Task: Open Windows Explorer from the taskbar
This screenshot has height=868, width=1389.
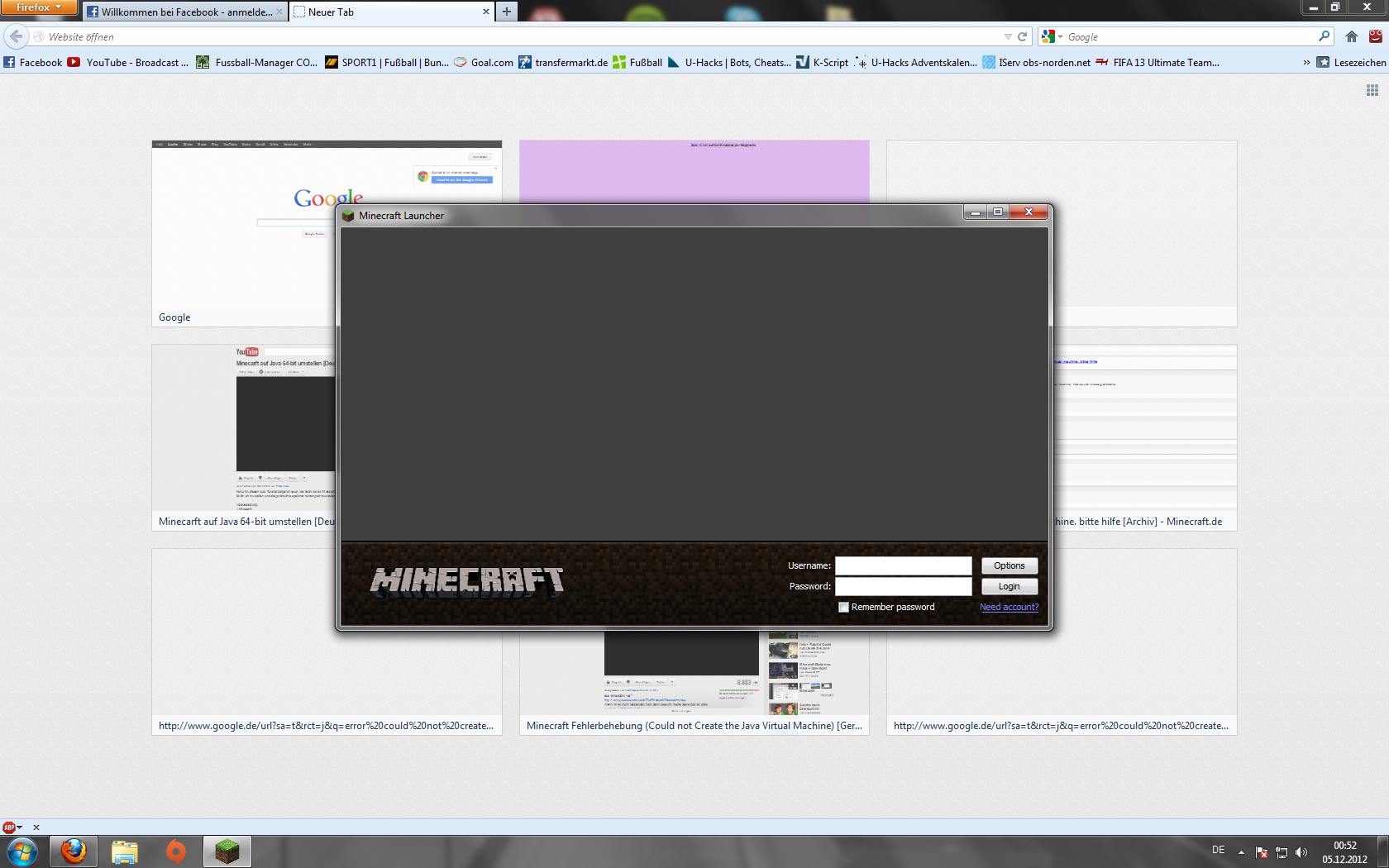Action: coord(124,851)
